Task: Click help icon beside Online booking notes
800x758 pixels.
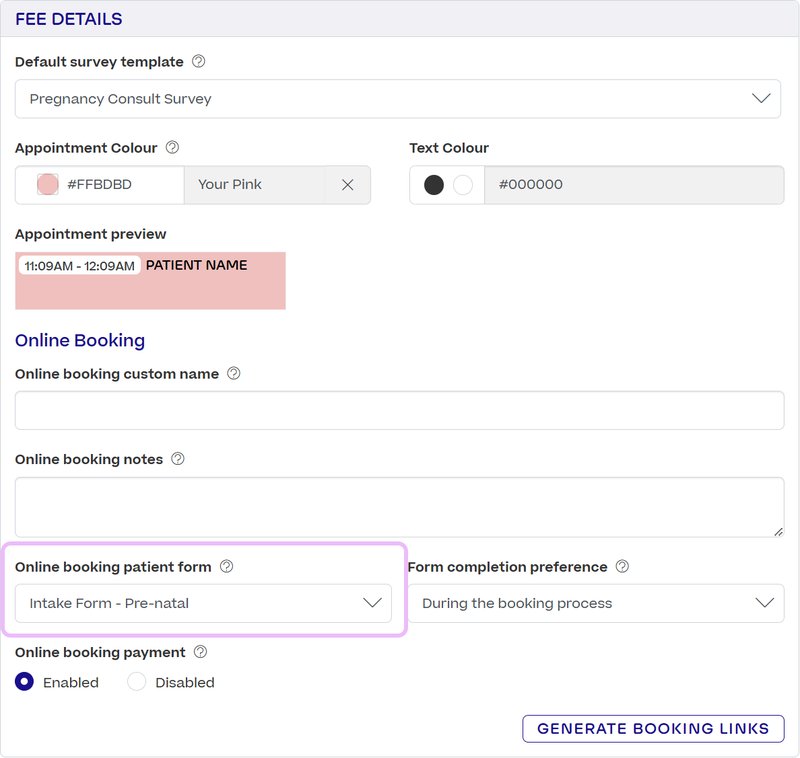Action: 178,459
